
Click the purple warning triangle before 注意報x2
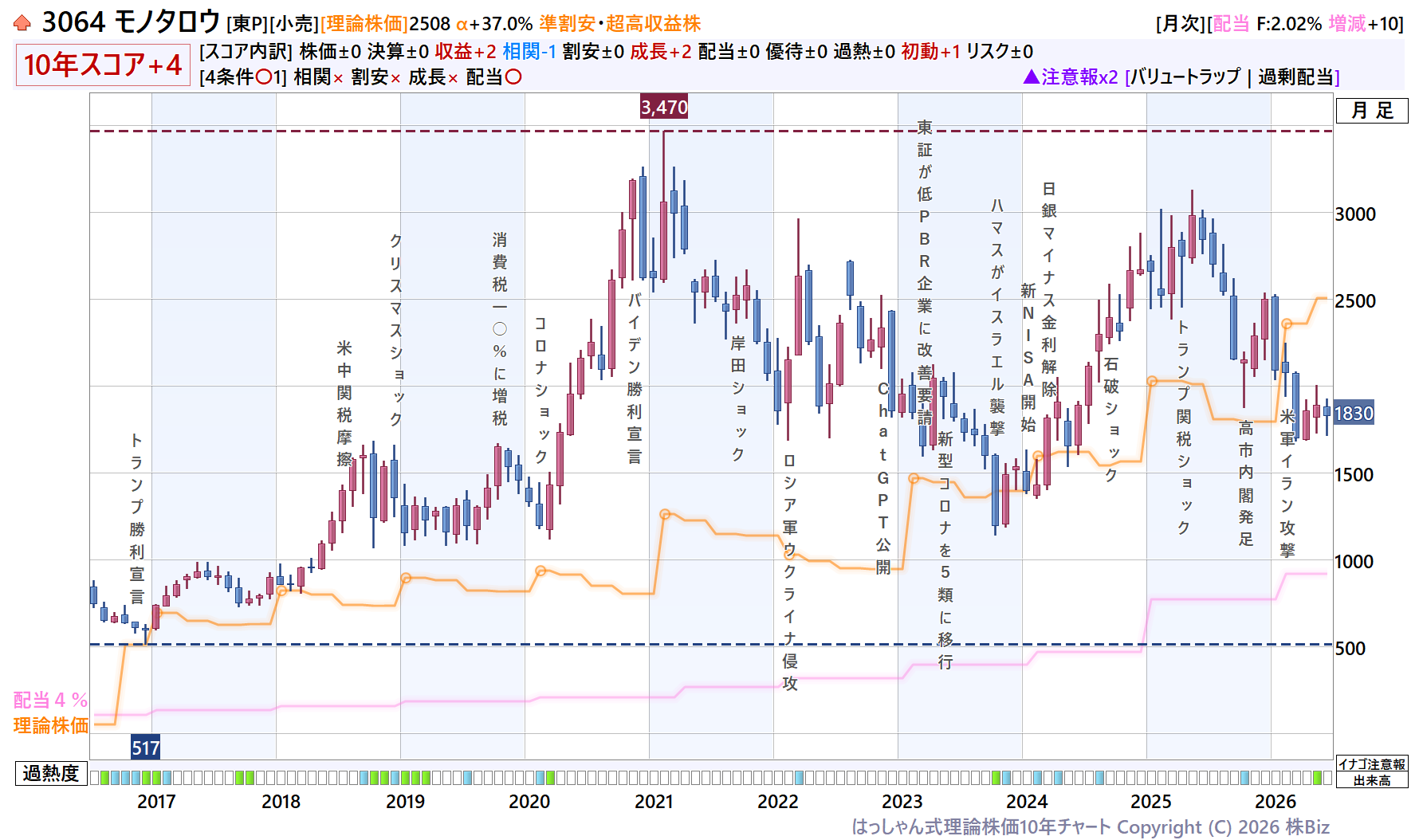point(1031,77)
